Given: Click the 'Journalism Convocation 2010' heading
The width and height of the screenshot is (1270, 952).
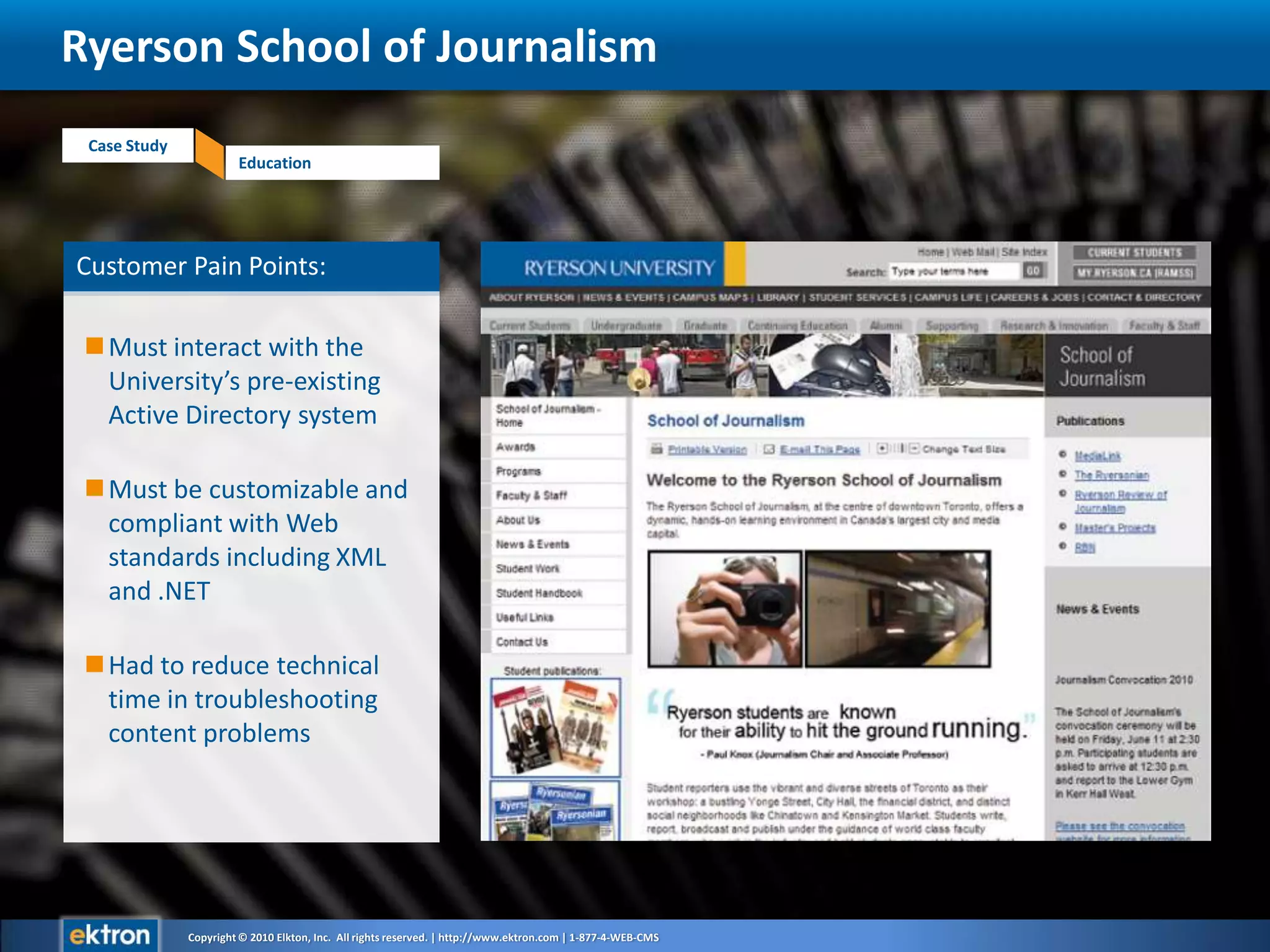Looking at the screenshot, I should click(1124, 680).
